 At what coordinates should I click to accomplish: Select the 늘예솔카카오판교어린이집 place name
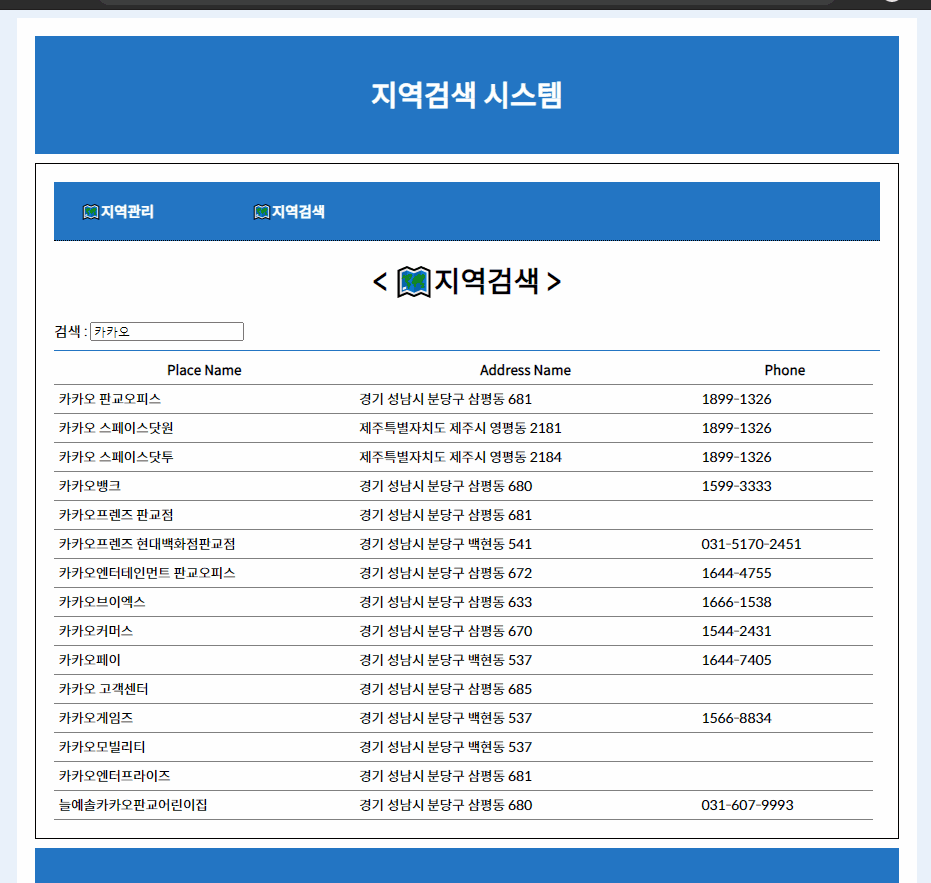pyautogui.click(x=133, y=805)
